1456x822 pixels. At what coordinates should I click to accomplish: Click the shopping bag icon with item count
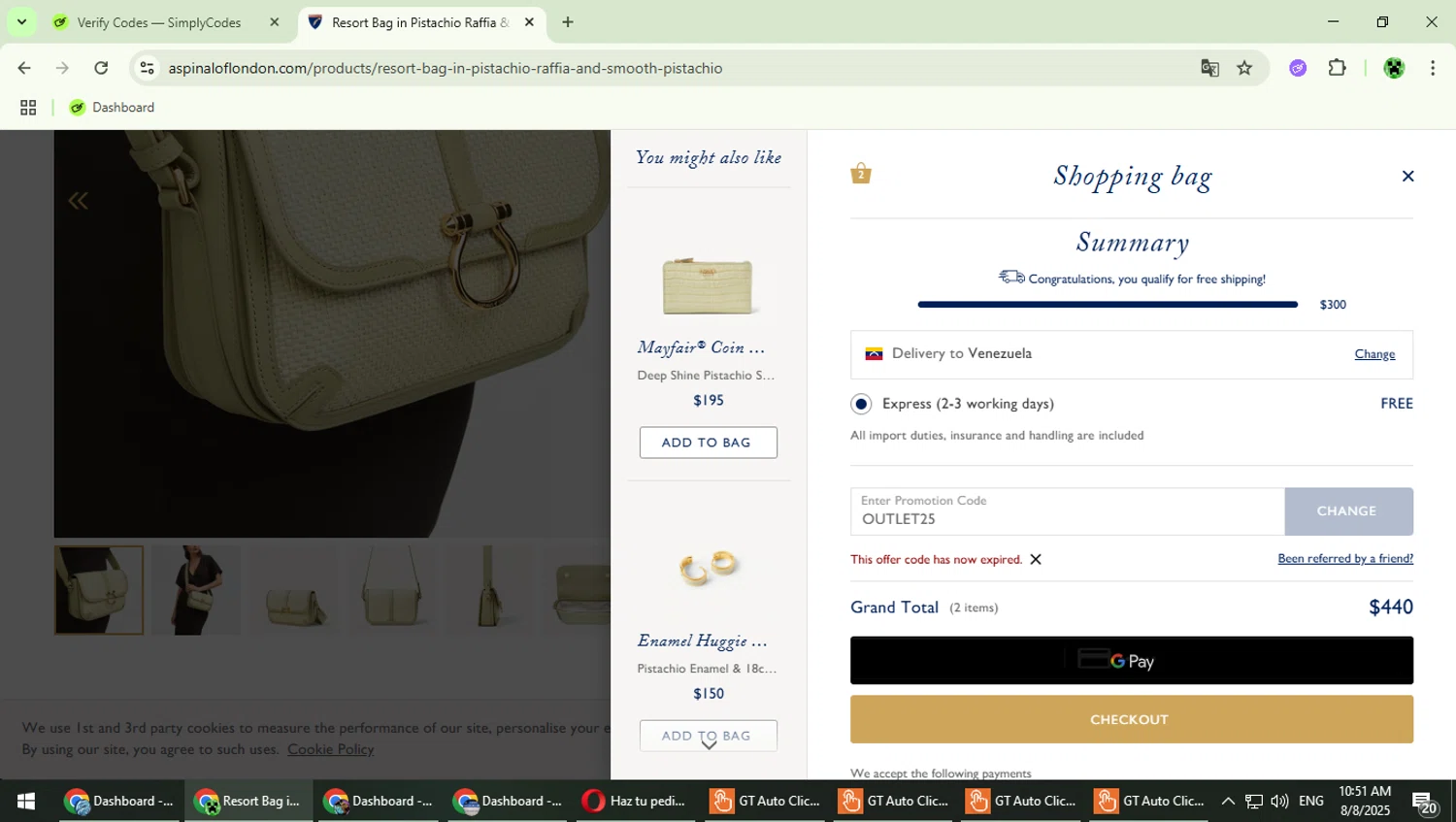[861, 174]
